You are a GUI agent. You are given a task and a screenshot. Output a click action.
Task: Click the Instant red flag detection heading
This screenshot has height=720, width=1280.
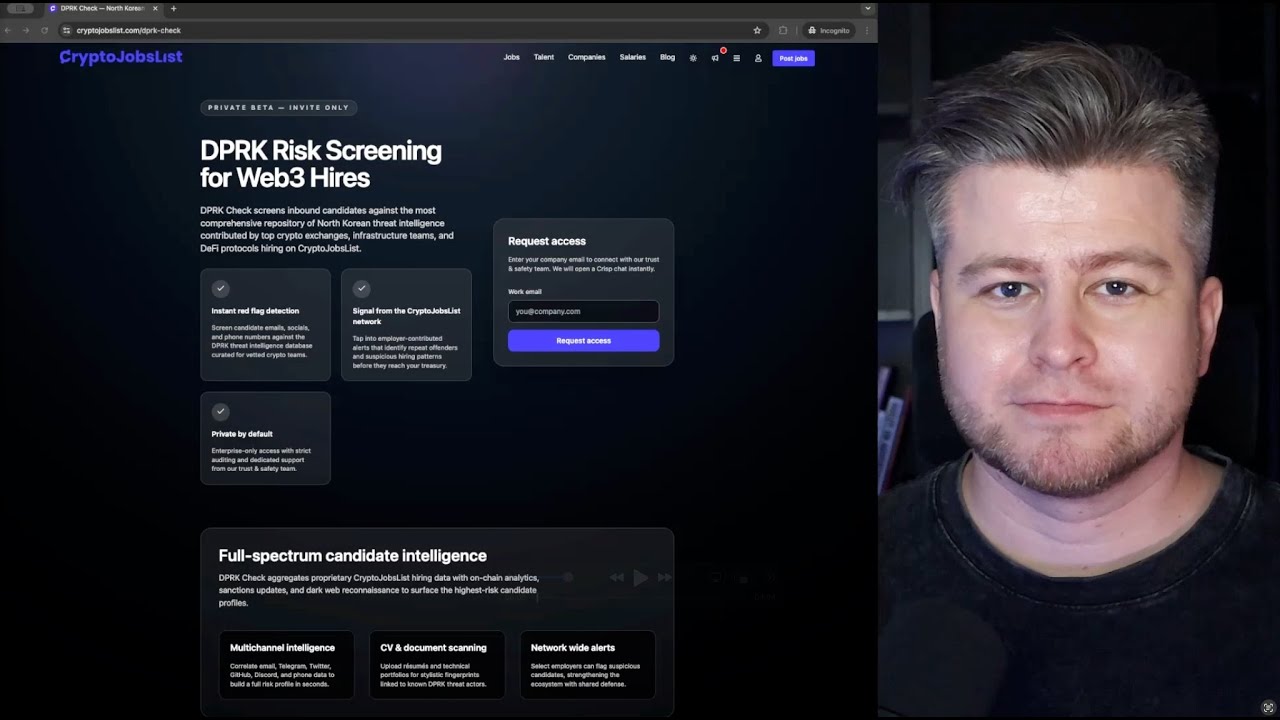click(x=255, y=311)
